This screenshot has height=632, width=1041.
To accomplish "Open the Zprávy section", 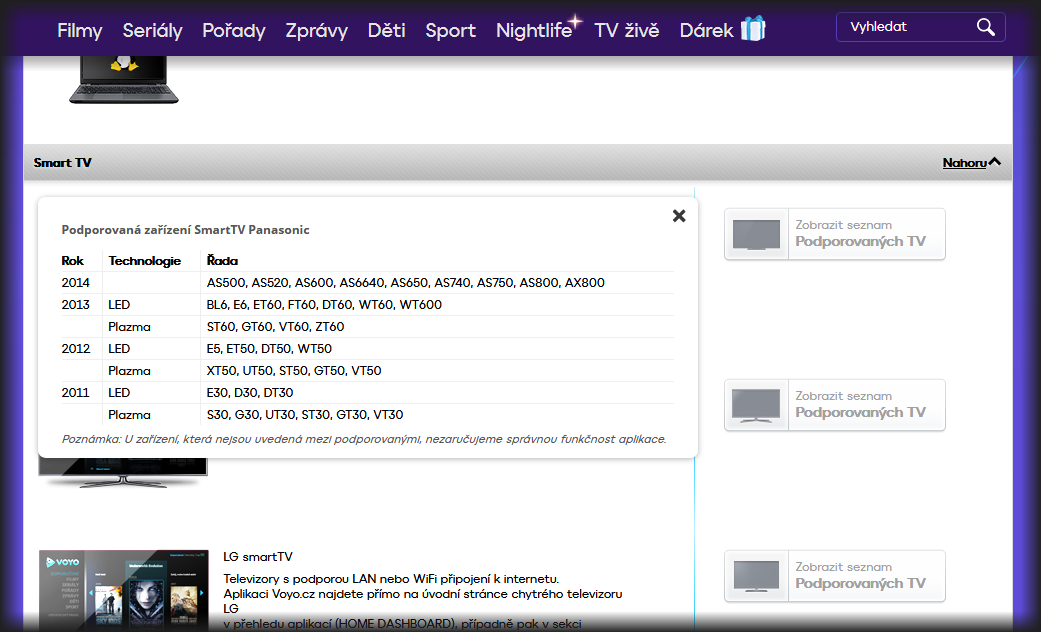I will (x=317, y=31).
